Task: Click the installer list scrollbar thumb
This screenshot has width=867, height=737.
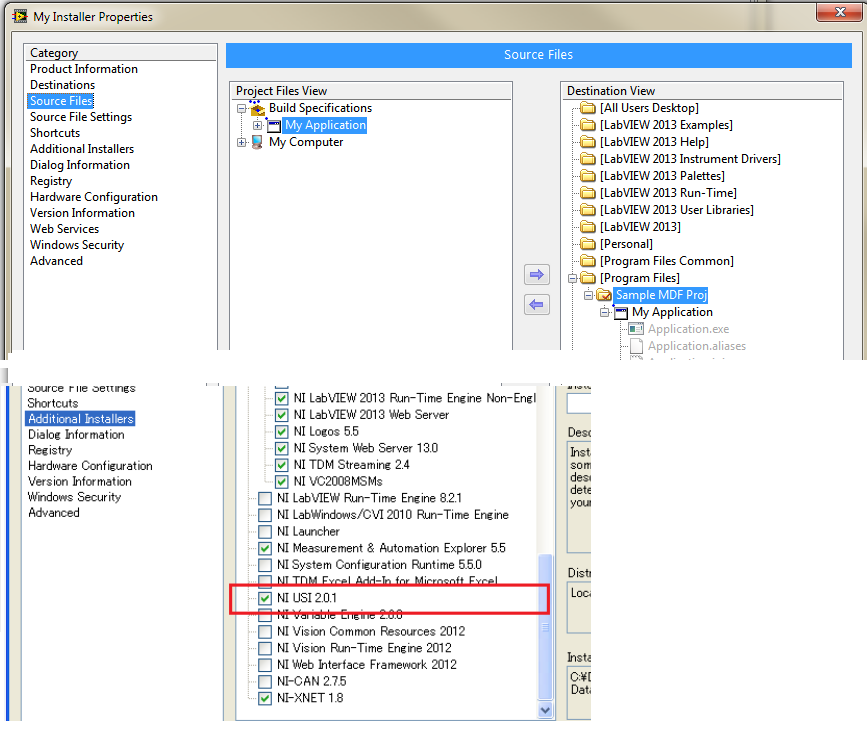Action: tap(545, 627)
